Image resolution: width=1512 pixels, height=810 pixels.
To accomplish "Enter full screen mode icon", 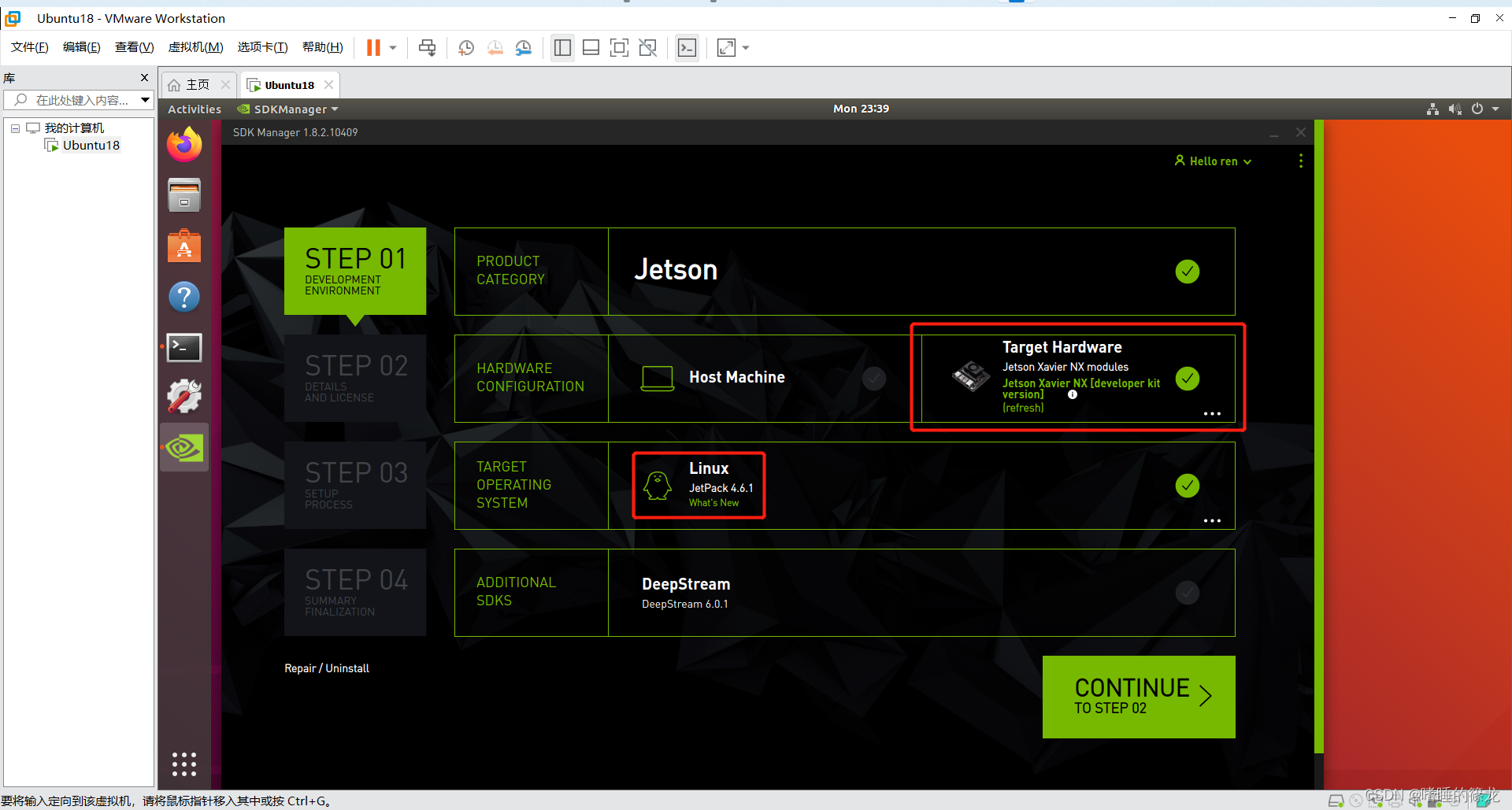I will 619,48.
